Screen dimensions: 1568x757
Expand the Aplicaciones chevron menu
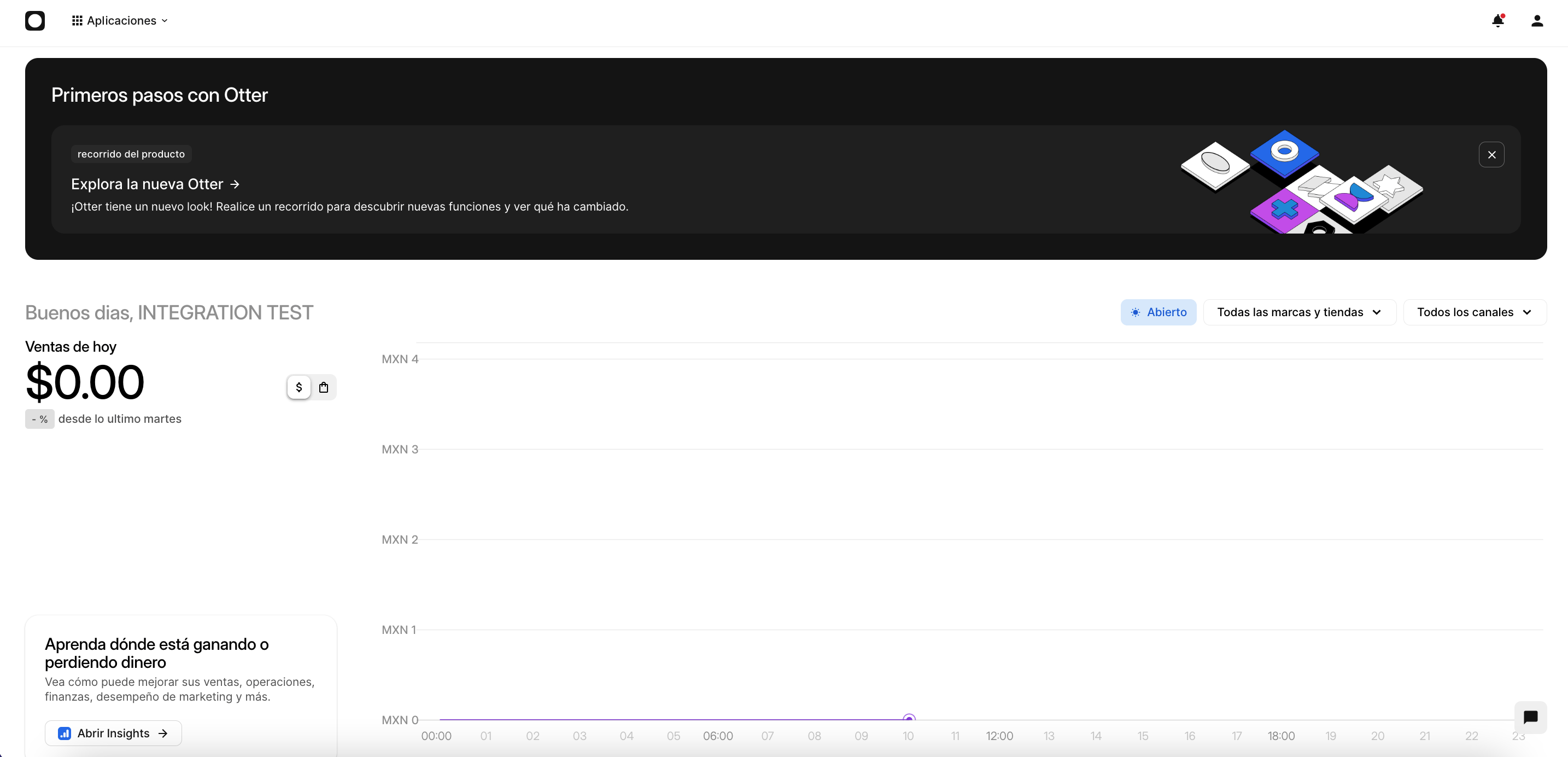coord(165,20)
